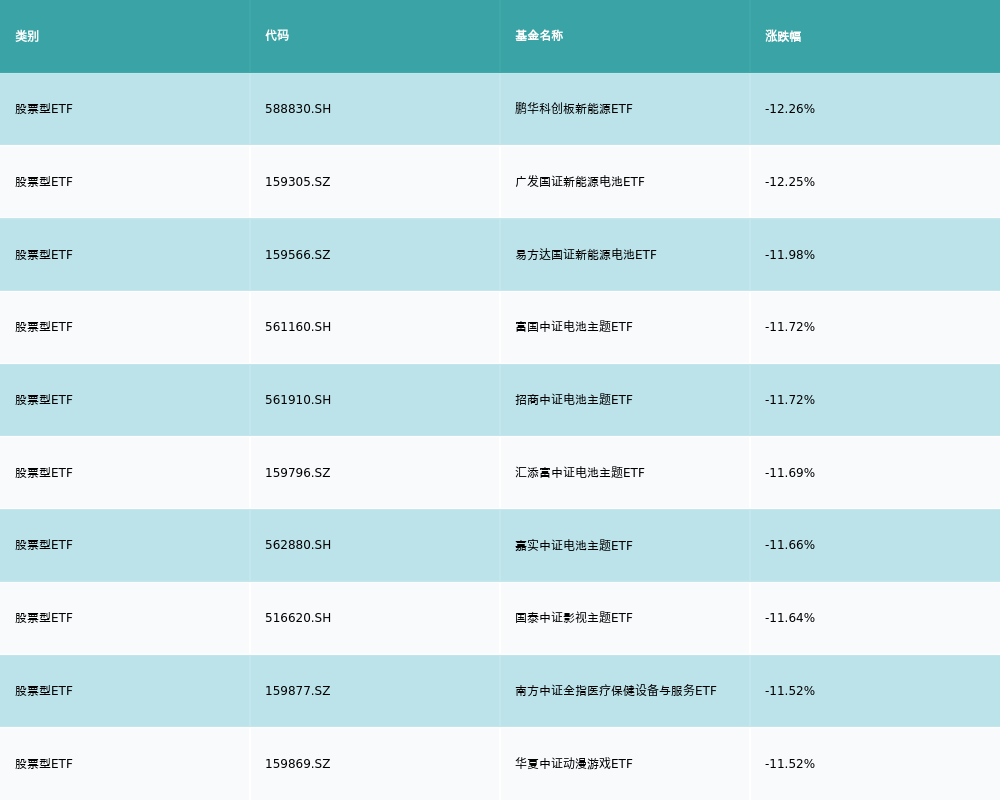Viewport: 1000px width, 800px height.
Task: Click the -11.72% value for 561910.SH
Action: tap(790, 400)
